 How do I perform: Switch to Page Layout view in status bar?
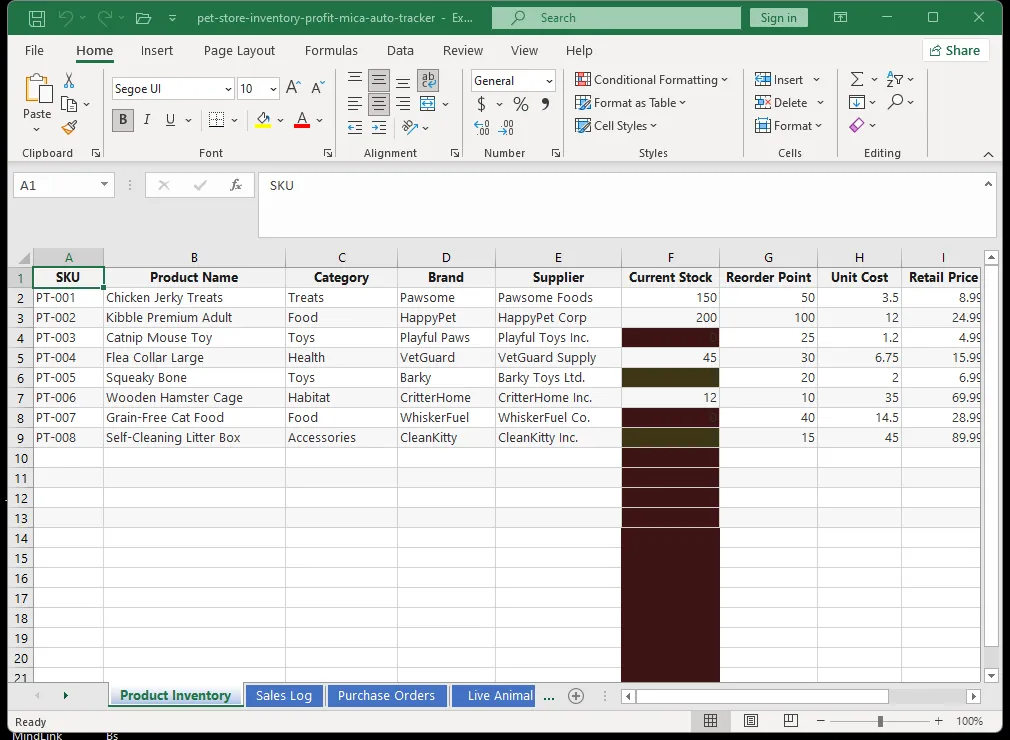(x=750, y=721)
